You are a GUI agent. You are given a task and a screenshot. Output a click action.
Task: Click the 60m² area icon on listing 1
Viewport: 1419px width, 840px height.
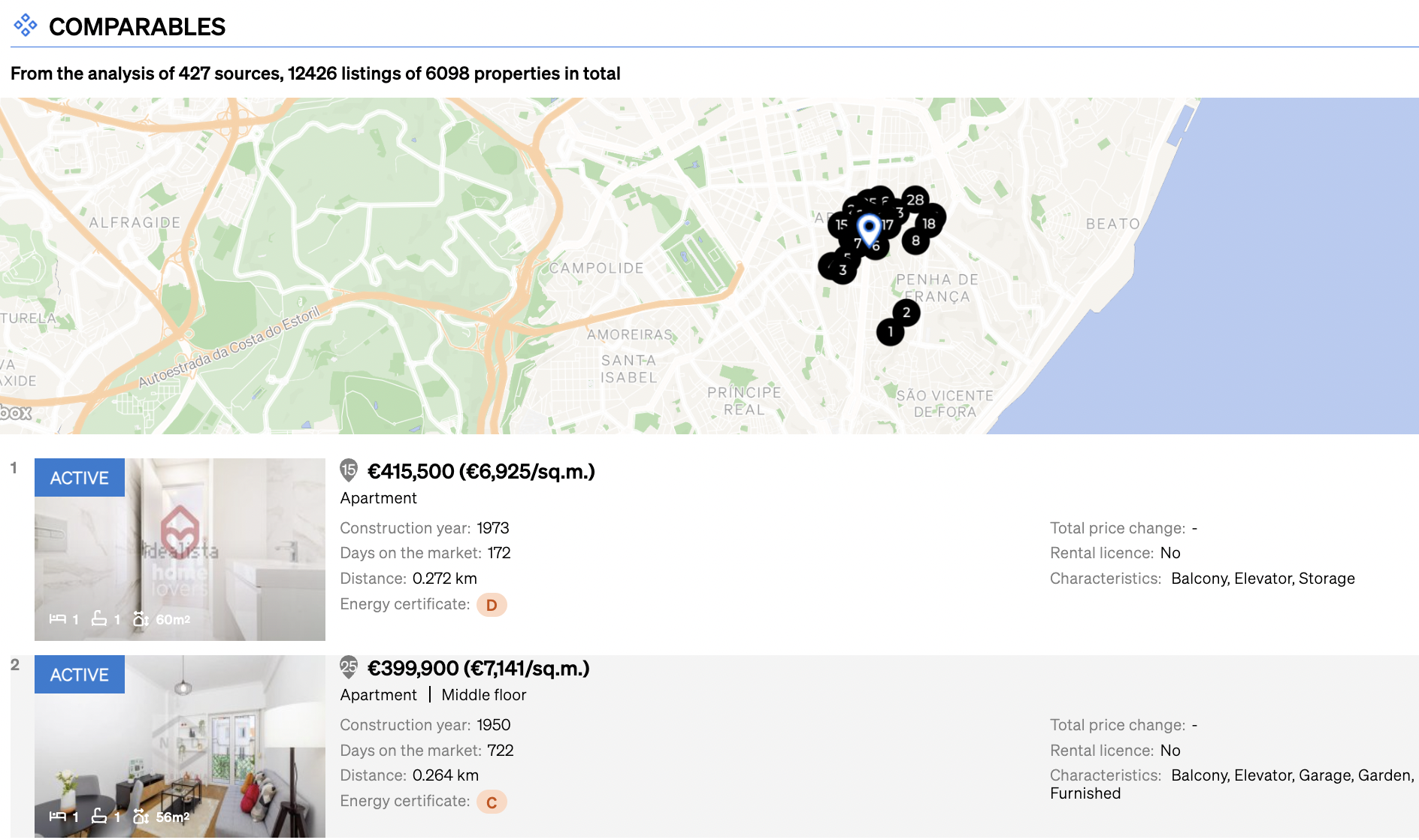[141, 619]
